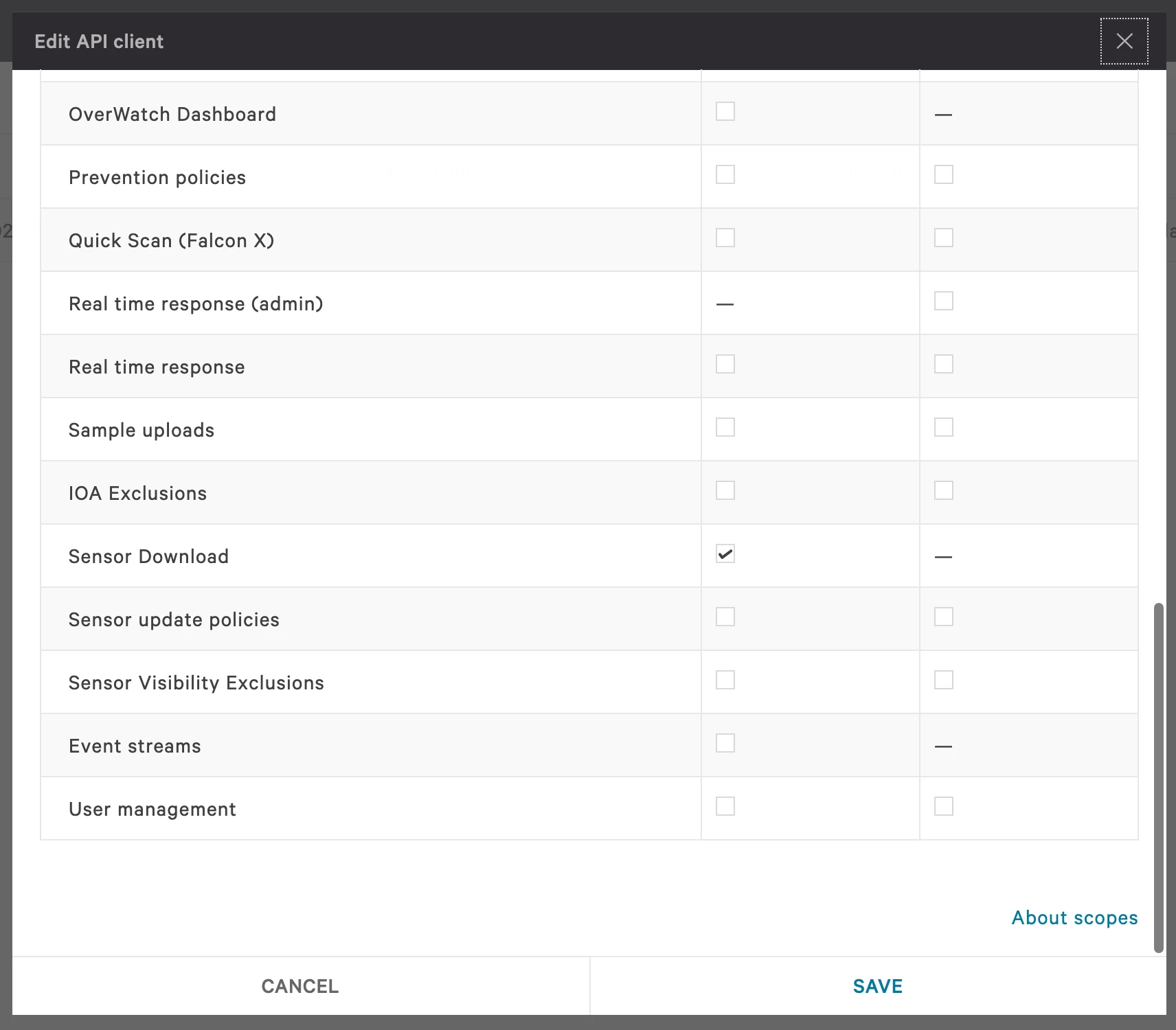Close the Edit API client dialog
The height and width of the screenshot is (1030, 1176).
pos(1124,41)
